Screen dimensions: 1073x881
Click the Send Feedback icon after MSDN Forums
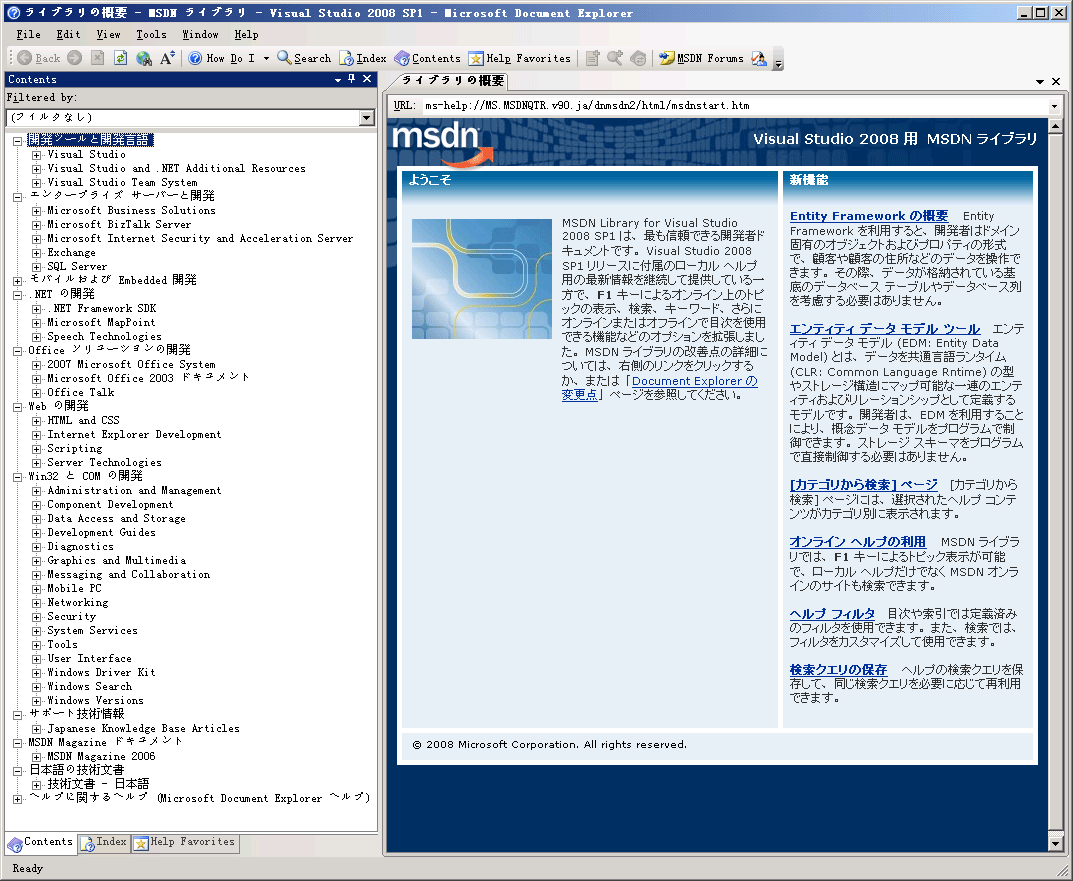click(x=759, y=58)
